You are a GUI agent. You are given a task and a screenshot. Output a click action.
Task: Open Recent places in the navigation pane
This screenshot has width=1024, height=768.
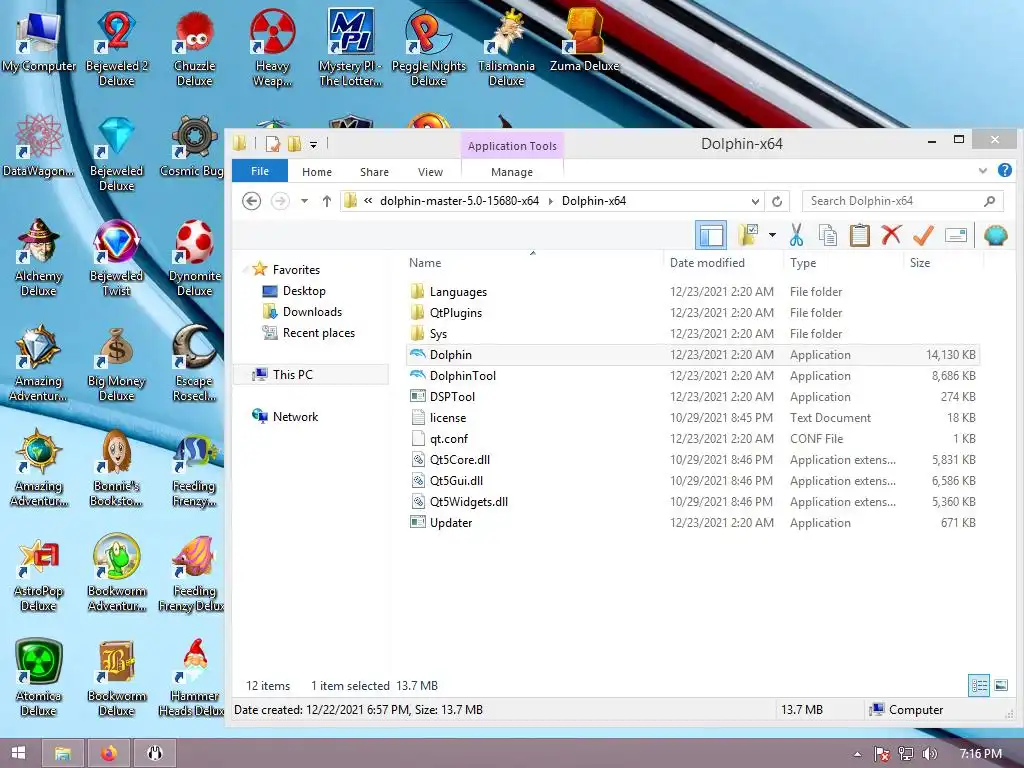318,332
